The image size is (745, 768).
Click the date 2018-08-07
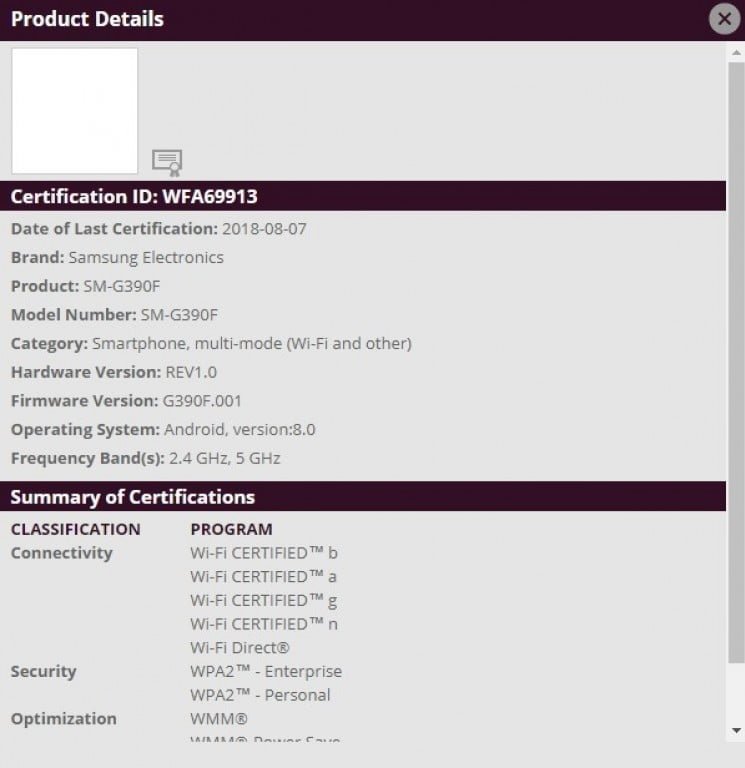[x=264, y=229]
